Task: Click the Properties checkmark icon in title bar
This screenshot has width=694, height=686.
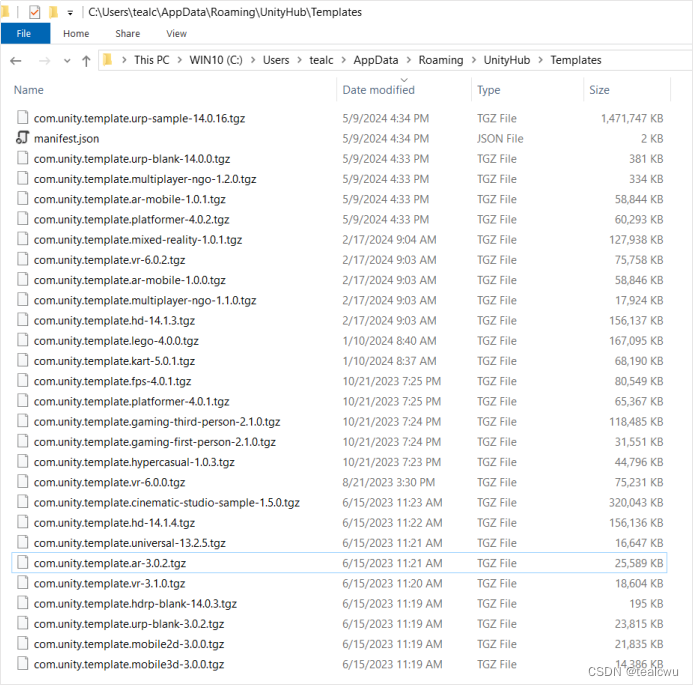Action: point(35,12)
